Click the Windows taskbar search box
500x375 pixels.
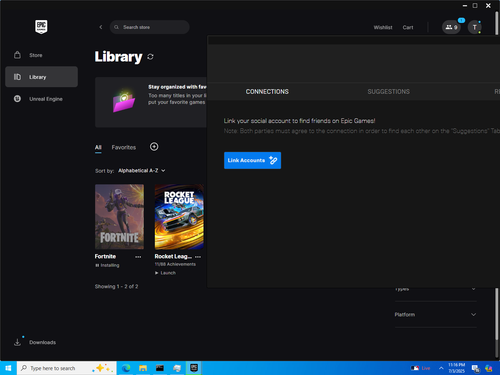tap(67, 368)
